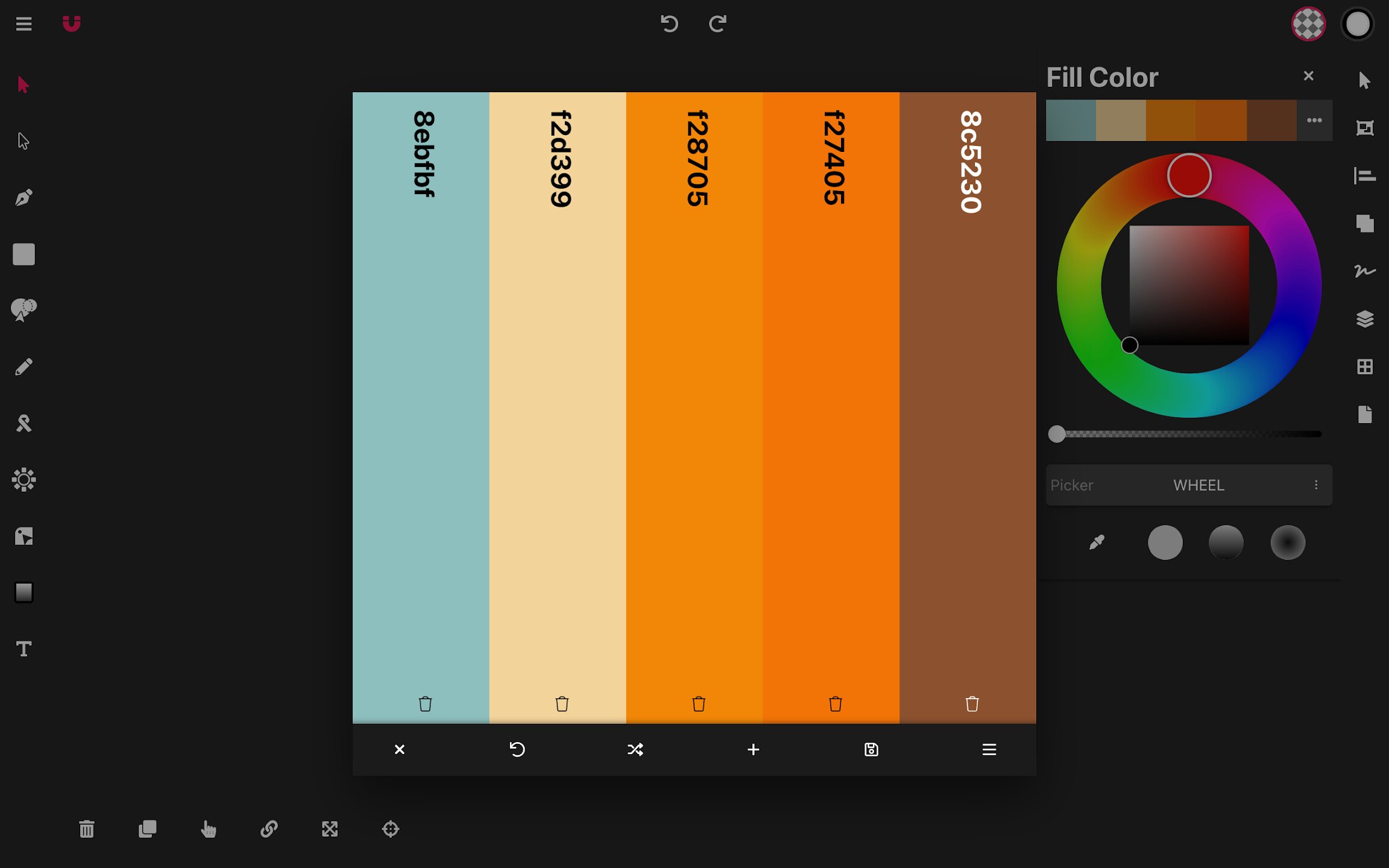Select the Text tool
This screenshot has width=1389, height=868.
coord(24,649)
